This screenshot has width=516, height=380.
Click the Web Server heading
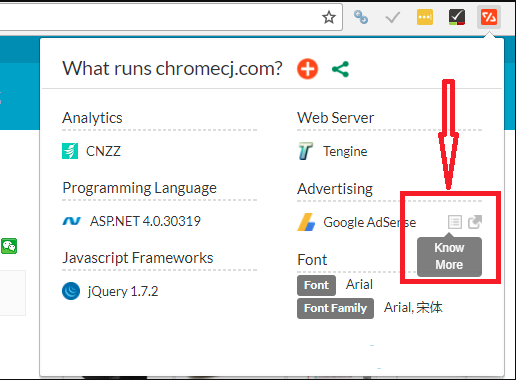point(335,118)
